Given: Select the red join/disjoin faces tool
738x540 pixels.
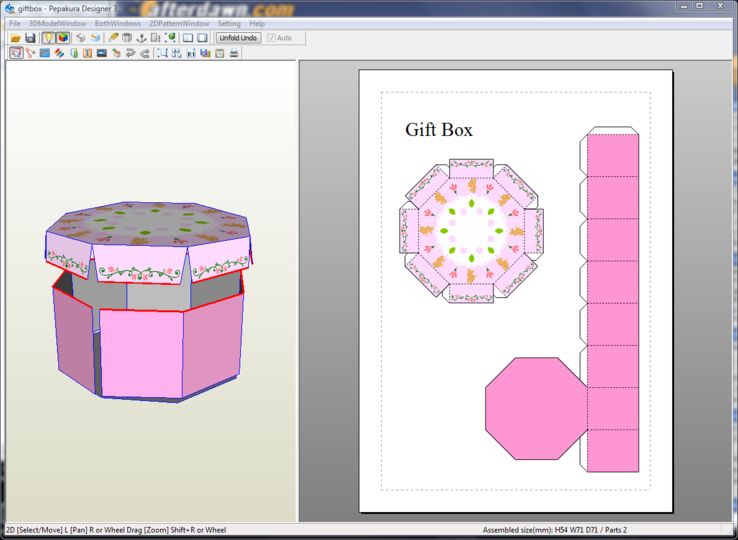Looking at the screenshot, I should pos(31,53).
